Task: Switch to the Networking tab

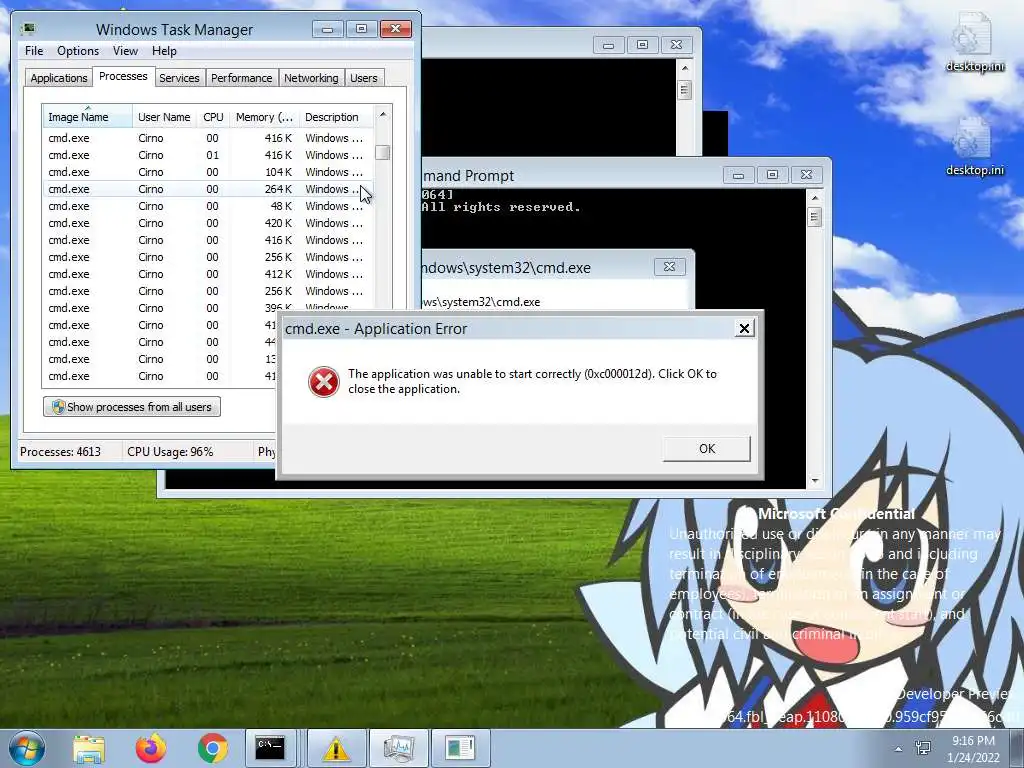Action: point(311,78)
